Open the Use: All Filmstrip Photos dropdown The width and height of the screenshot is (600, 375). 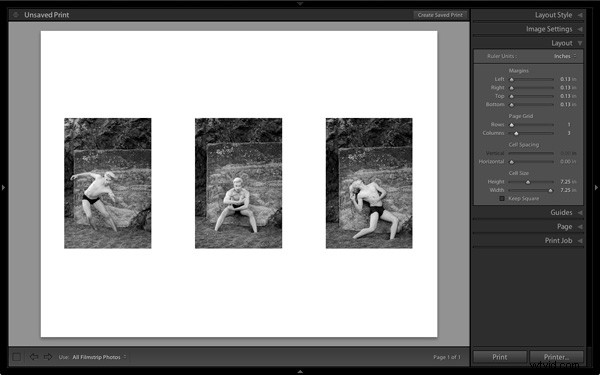click(99, 357)
